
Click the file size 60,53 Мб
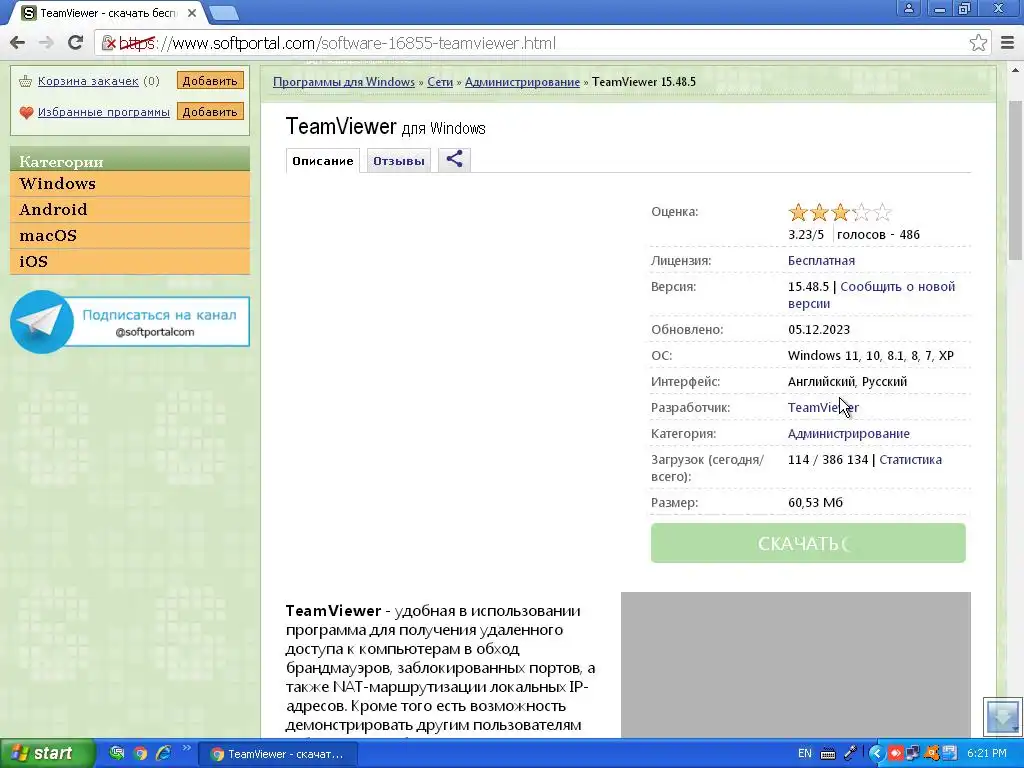pos(815,503)
